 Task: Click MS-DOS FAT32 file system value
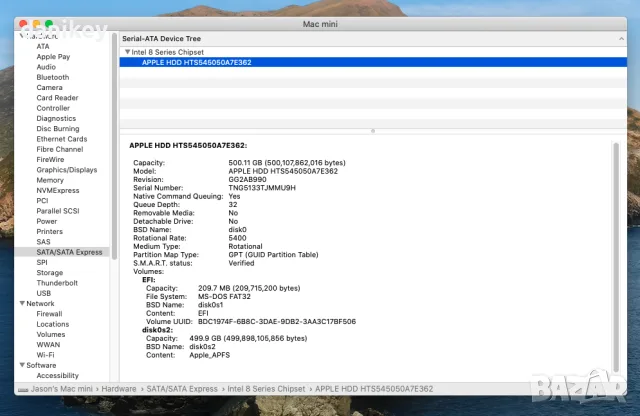[x=224, y=297]
